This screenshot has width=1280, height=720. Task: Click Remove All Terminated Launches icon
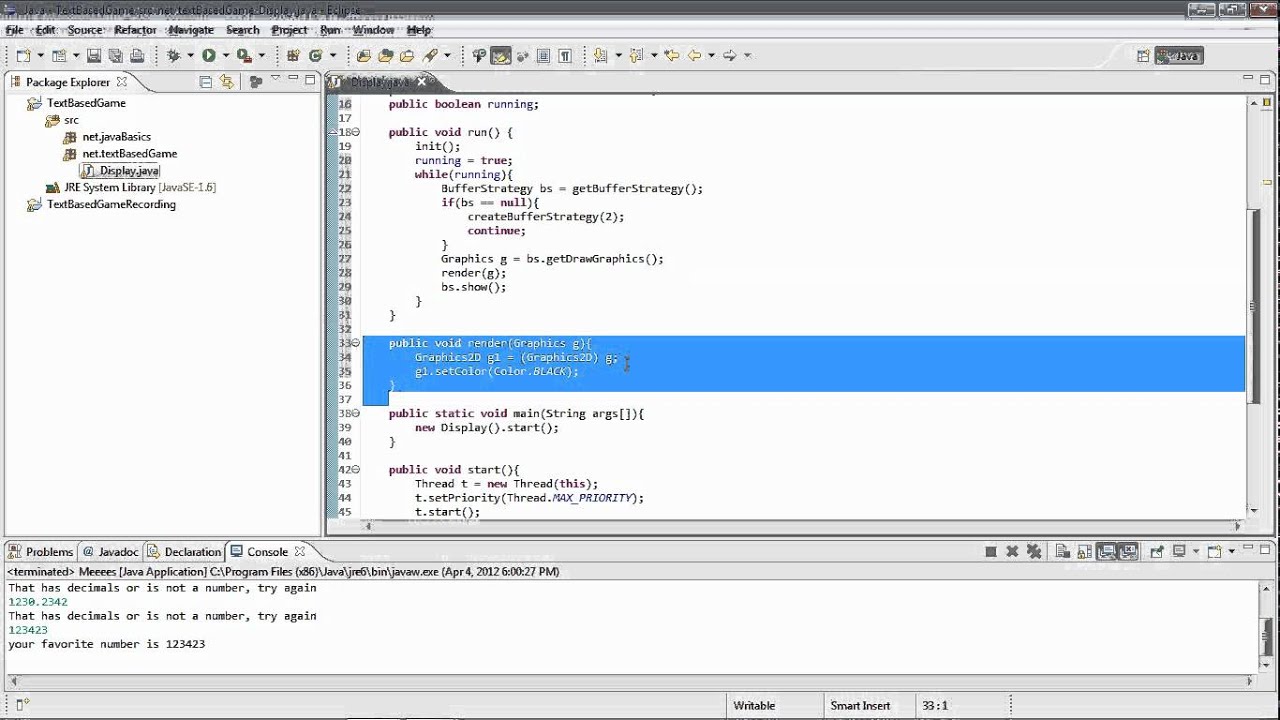[x=1034, y=551]
